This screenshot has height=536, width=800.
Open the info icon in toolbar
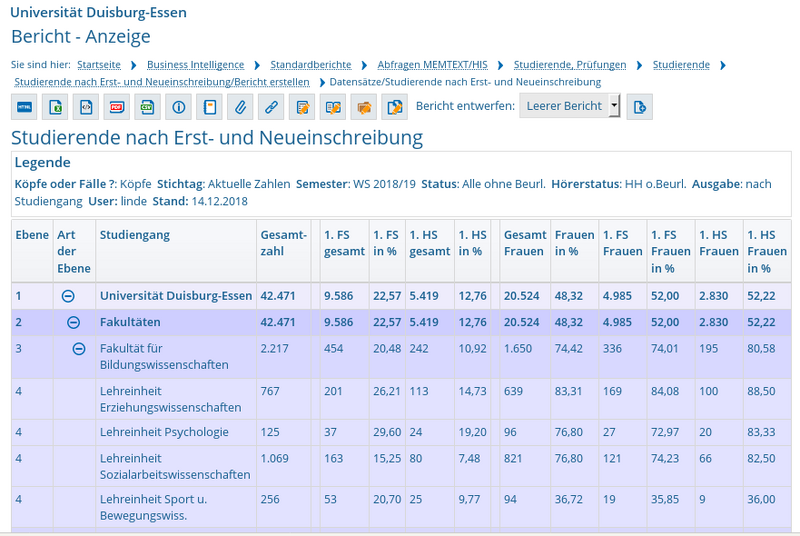[179, 107]
